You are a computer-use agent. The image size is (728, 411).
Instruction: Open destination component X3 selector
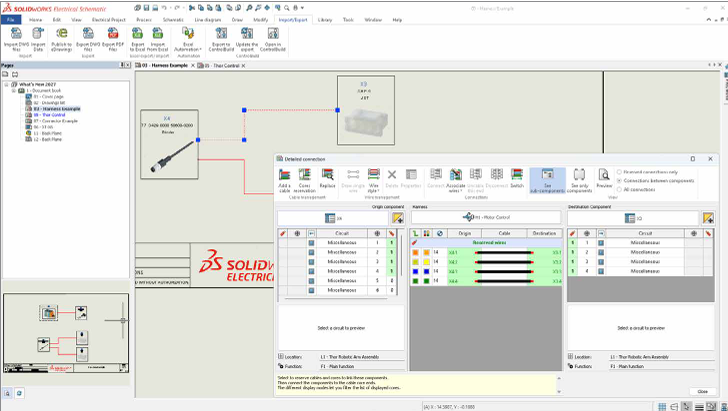pyautogui.click(x=633, y=218)
